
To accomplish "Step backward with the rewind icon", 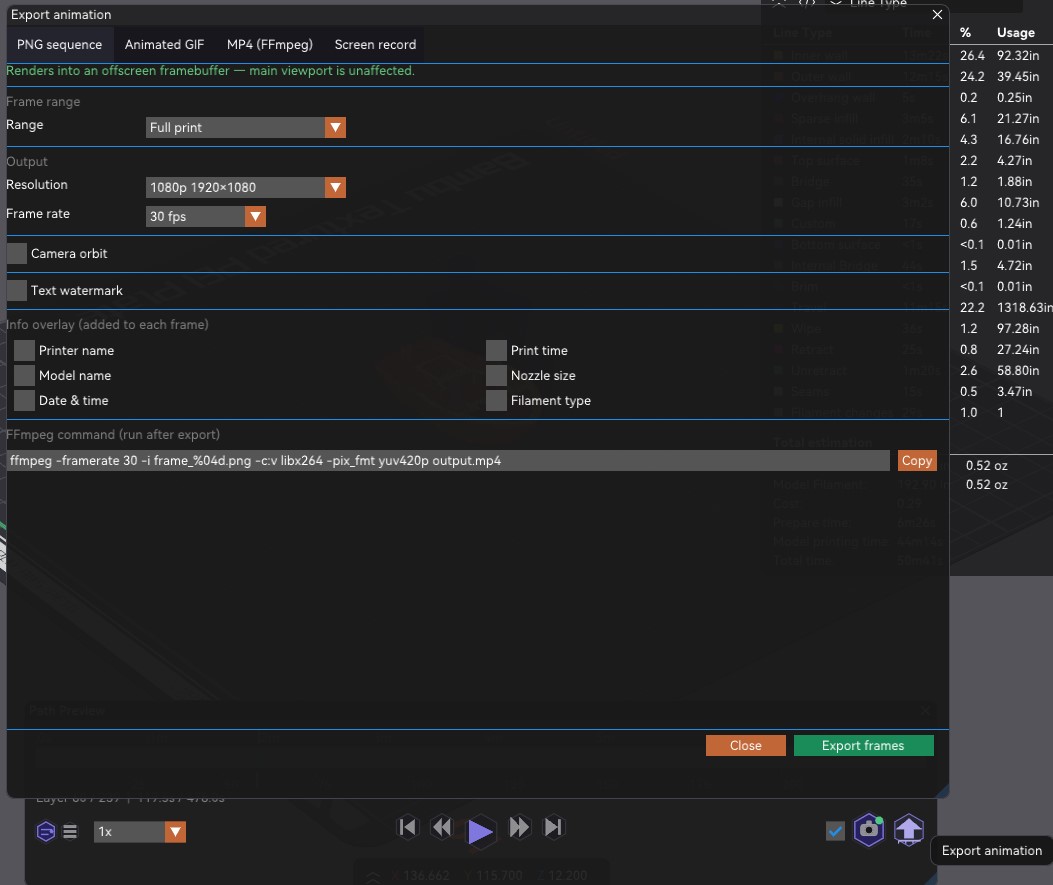I will pyautogui.click(x=442, y=827).
